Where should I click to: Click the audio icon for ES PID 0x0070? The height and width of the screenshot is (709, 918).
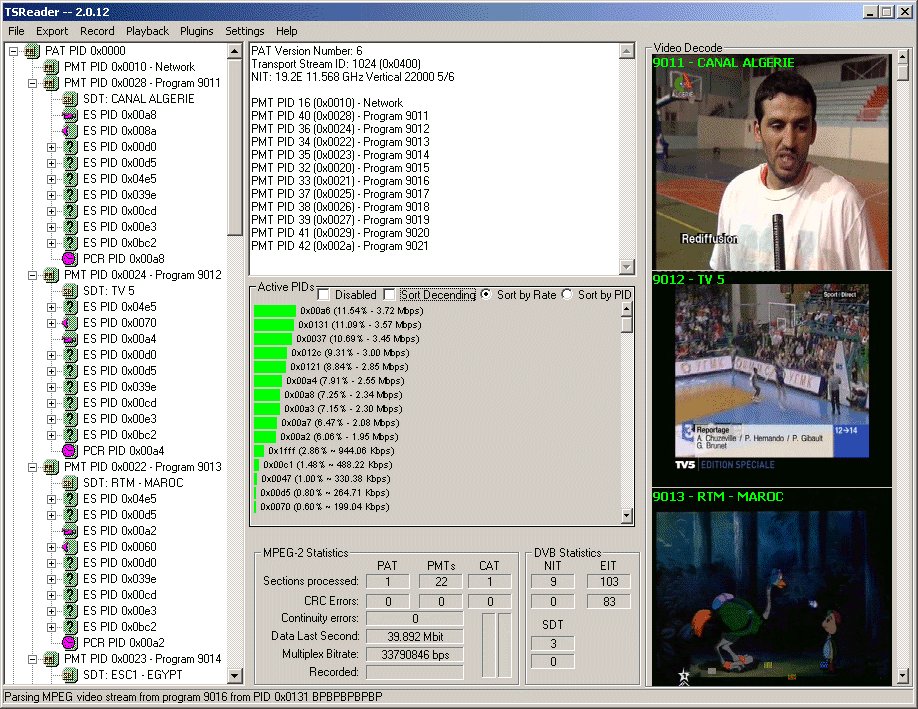(69, 323)
